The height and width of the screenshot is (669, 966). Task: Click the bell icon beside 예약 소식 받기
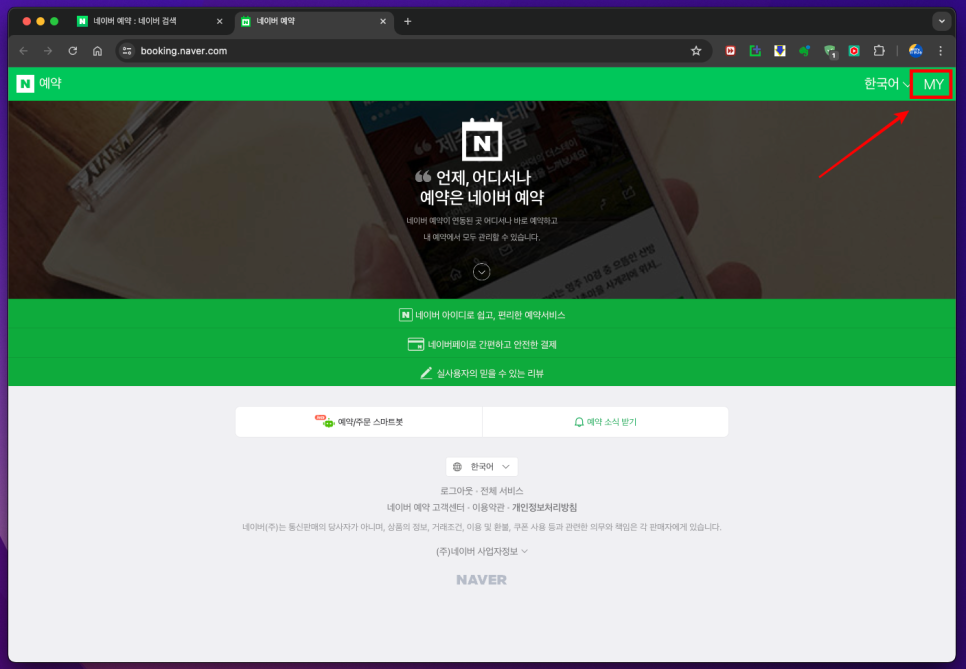tap(578, 422)
